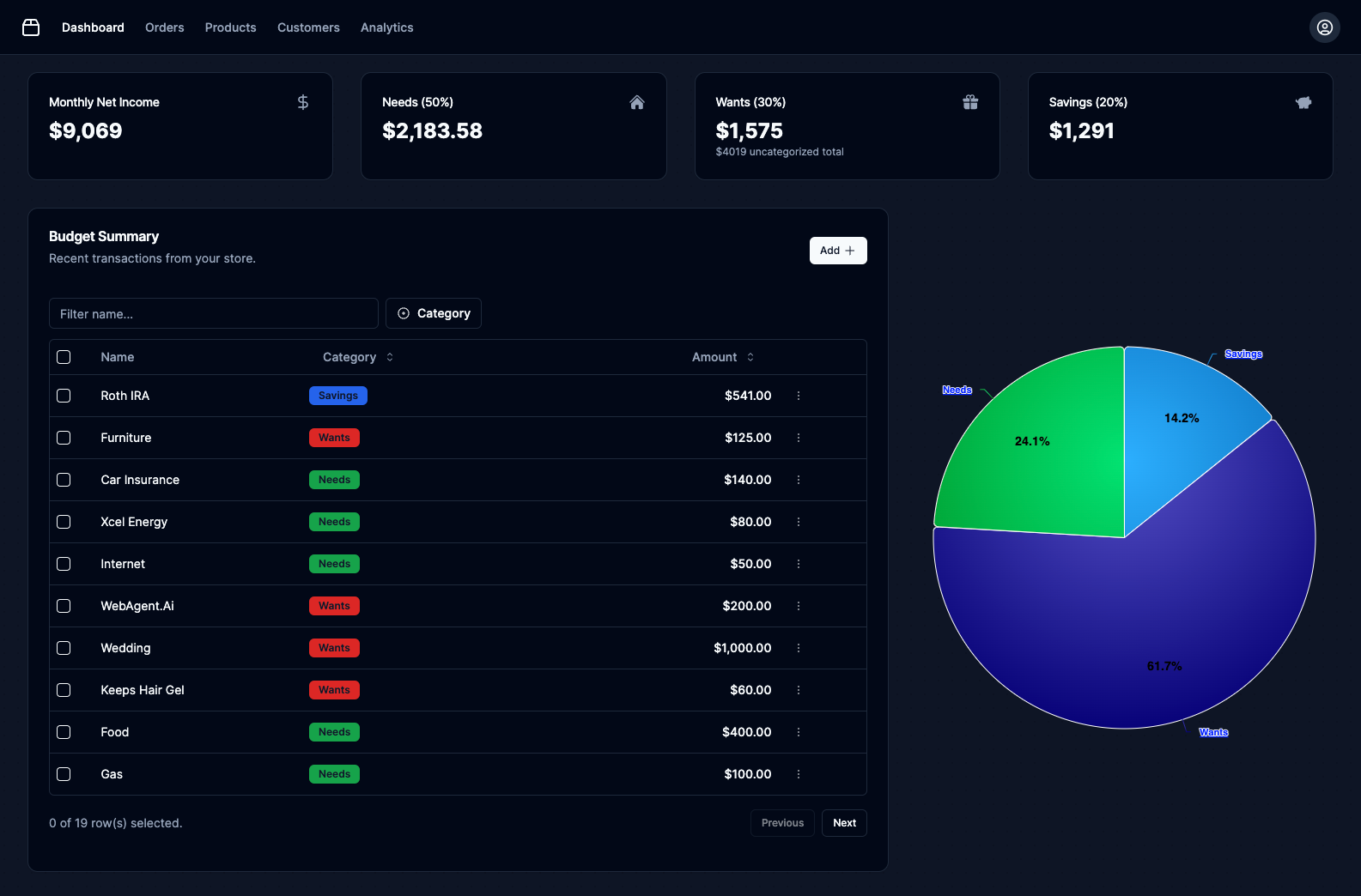Go to the Orders nav tab

pos(165,27)
